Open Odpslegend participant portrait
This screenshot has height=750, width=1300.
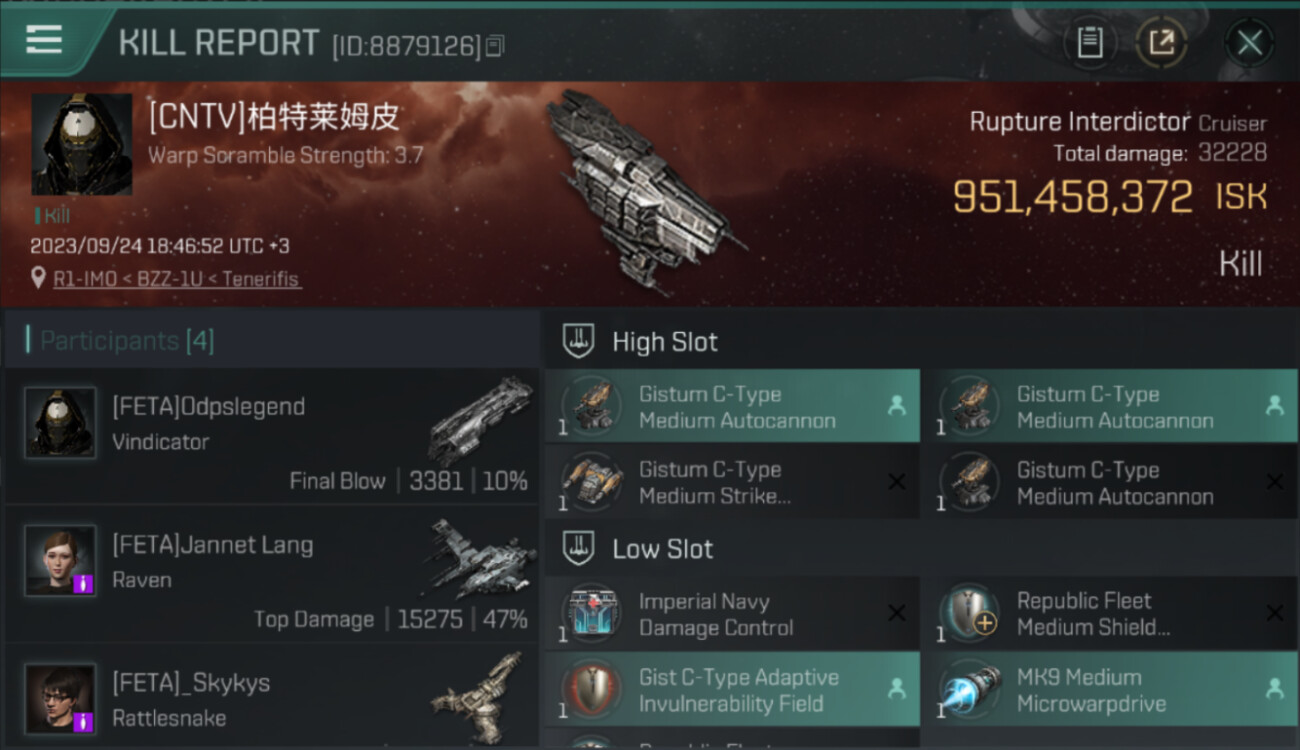point(60,423)
